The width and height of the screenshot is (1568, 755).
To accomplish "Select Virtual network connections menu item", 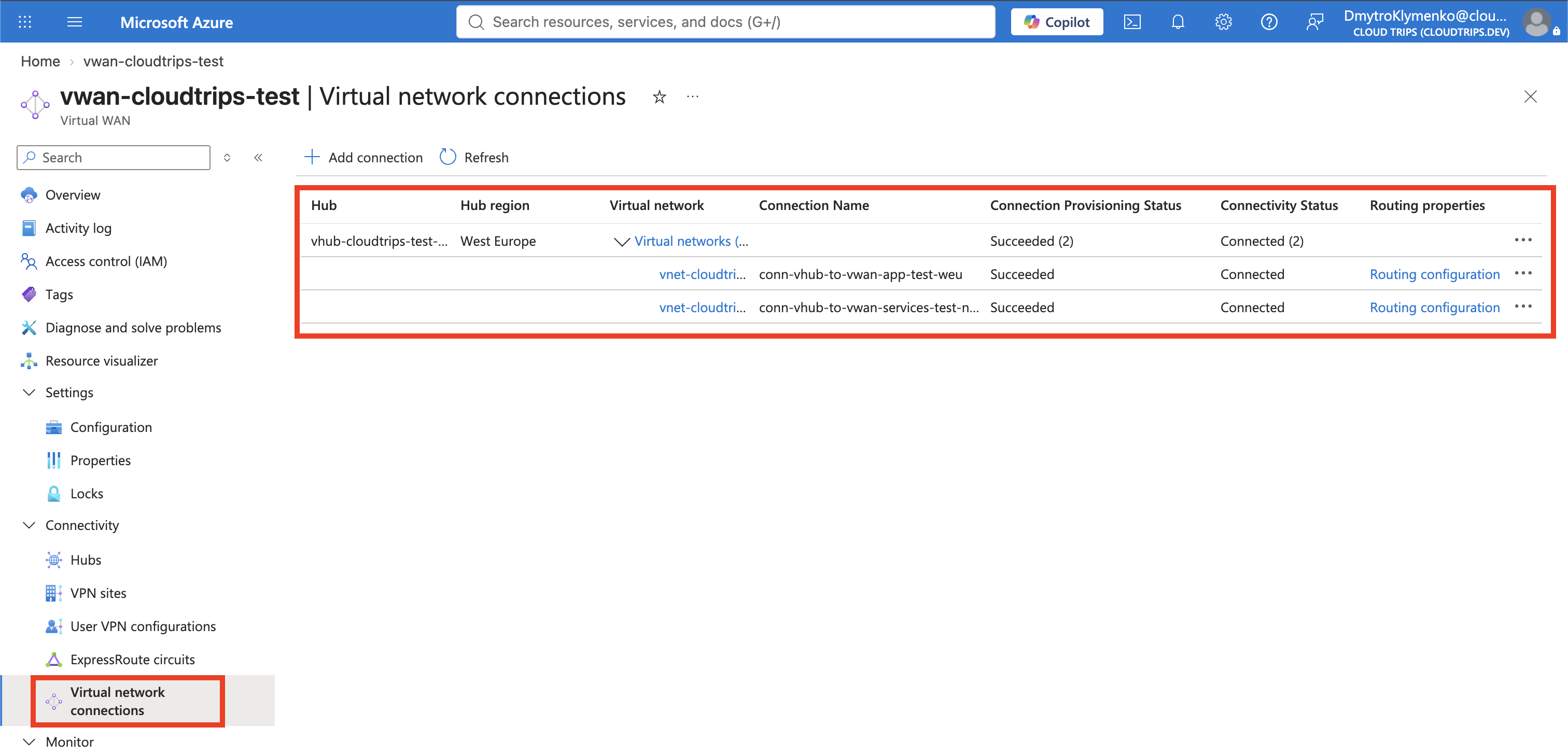I will tap(137, 702).
